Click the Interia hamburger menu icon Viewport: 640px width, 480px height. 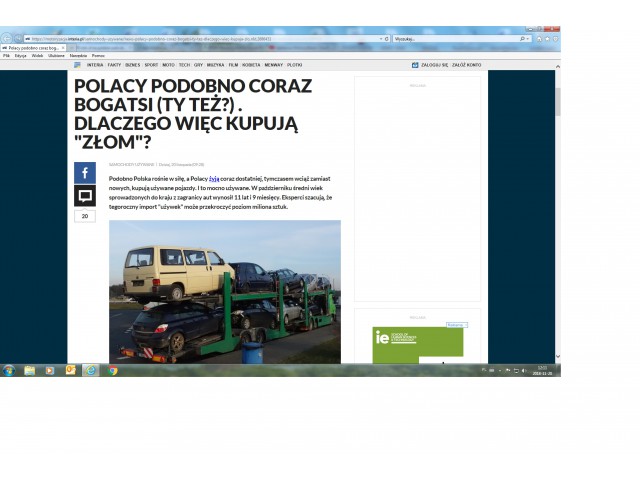(x=77, y=64)
